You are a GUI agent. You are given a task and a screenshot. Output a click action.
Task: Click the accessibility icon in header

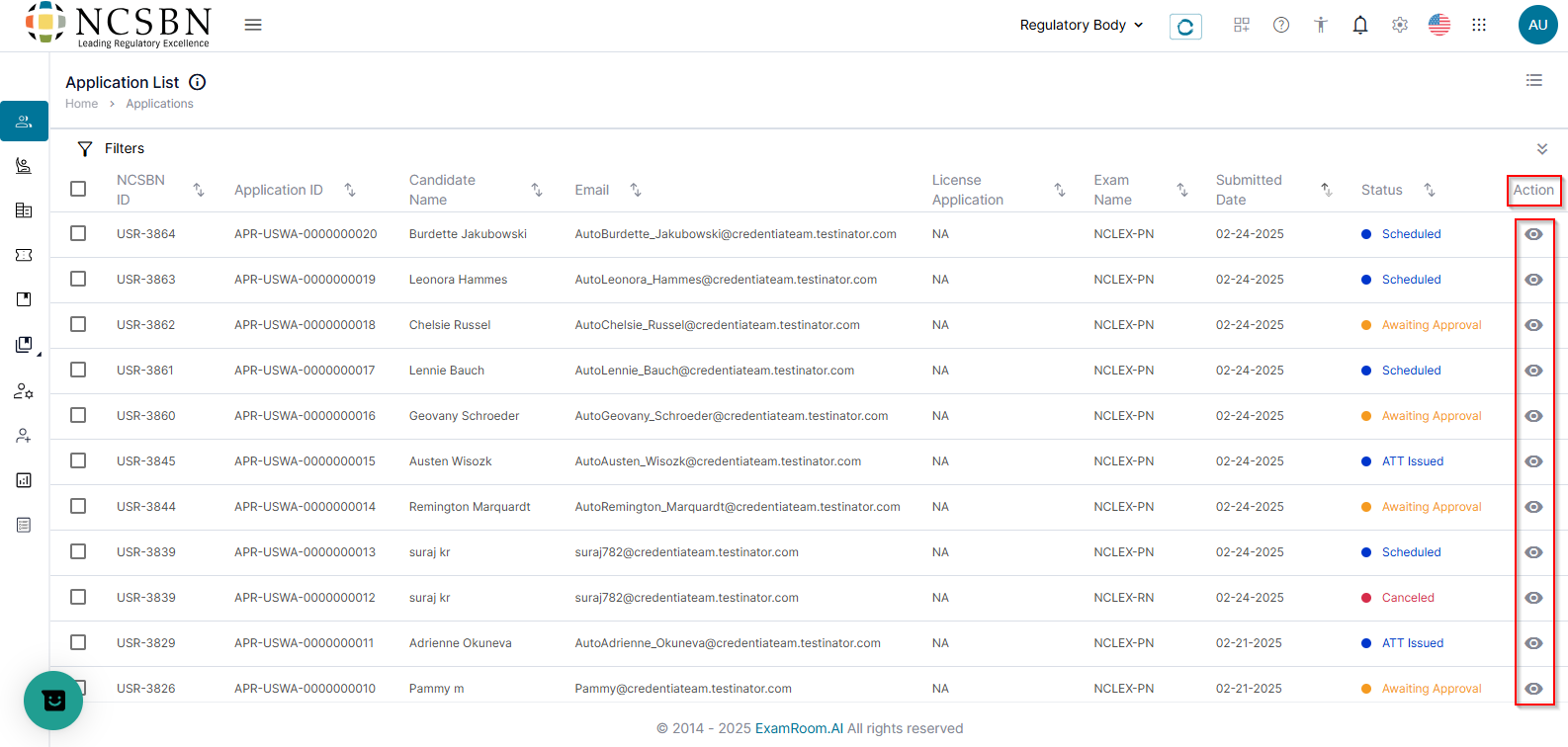point(1321,26)
